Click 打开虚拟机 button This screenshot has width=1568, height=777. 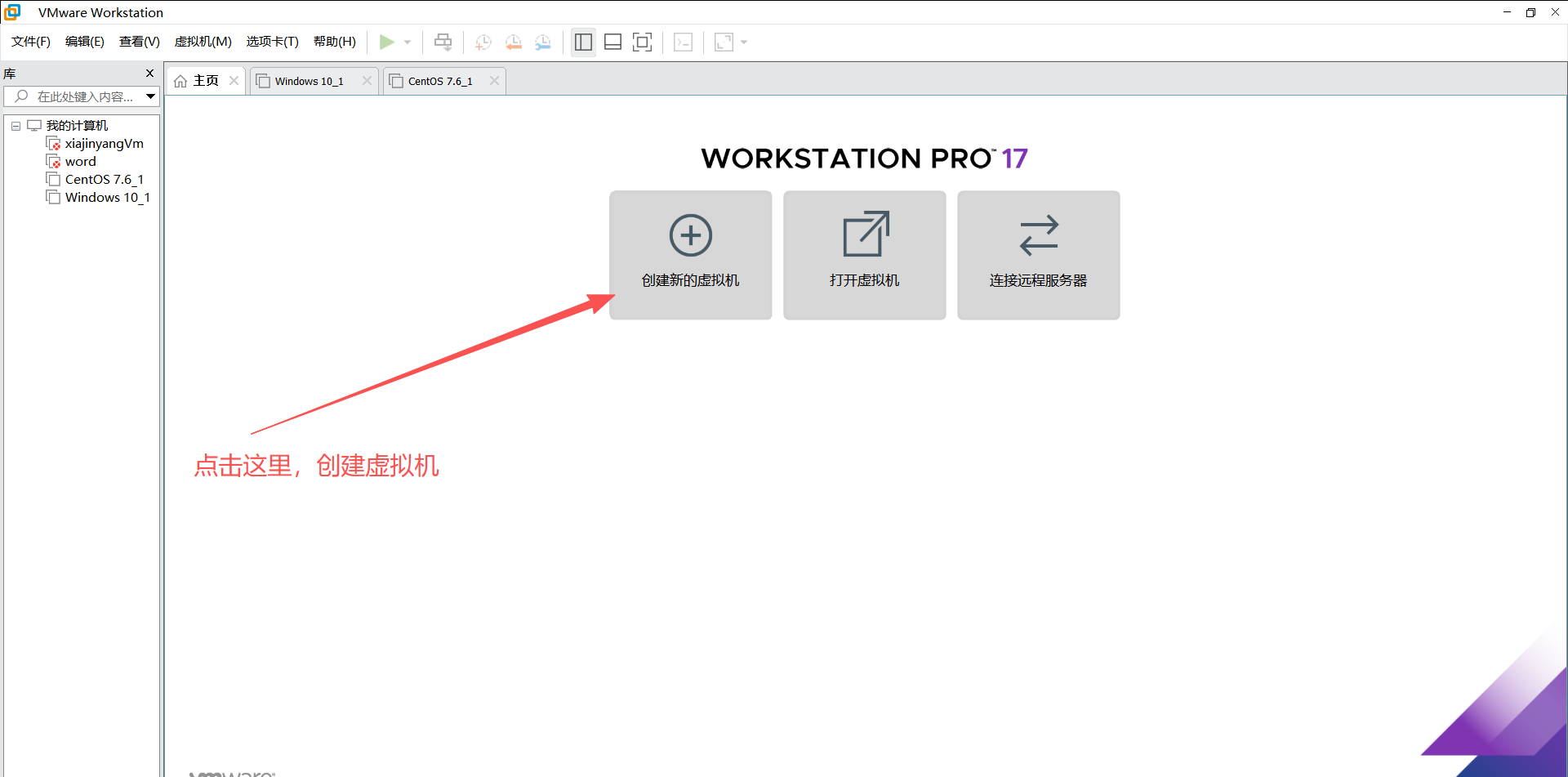[x=865, y=255]
